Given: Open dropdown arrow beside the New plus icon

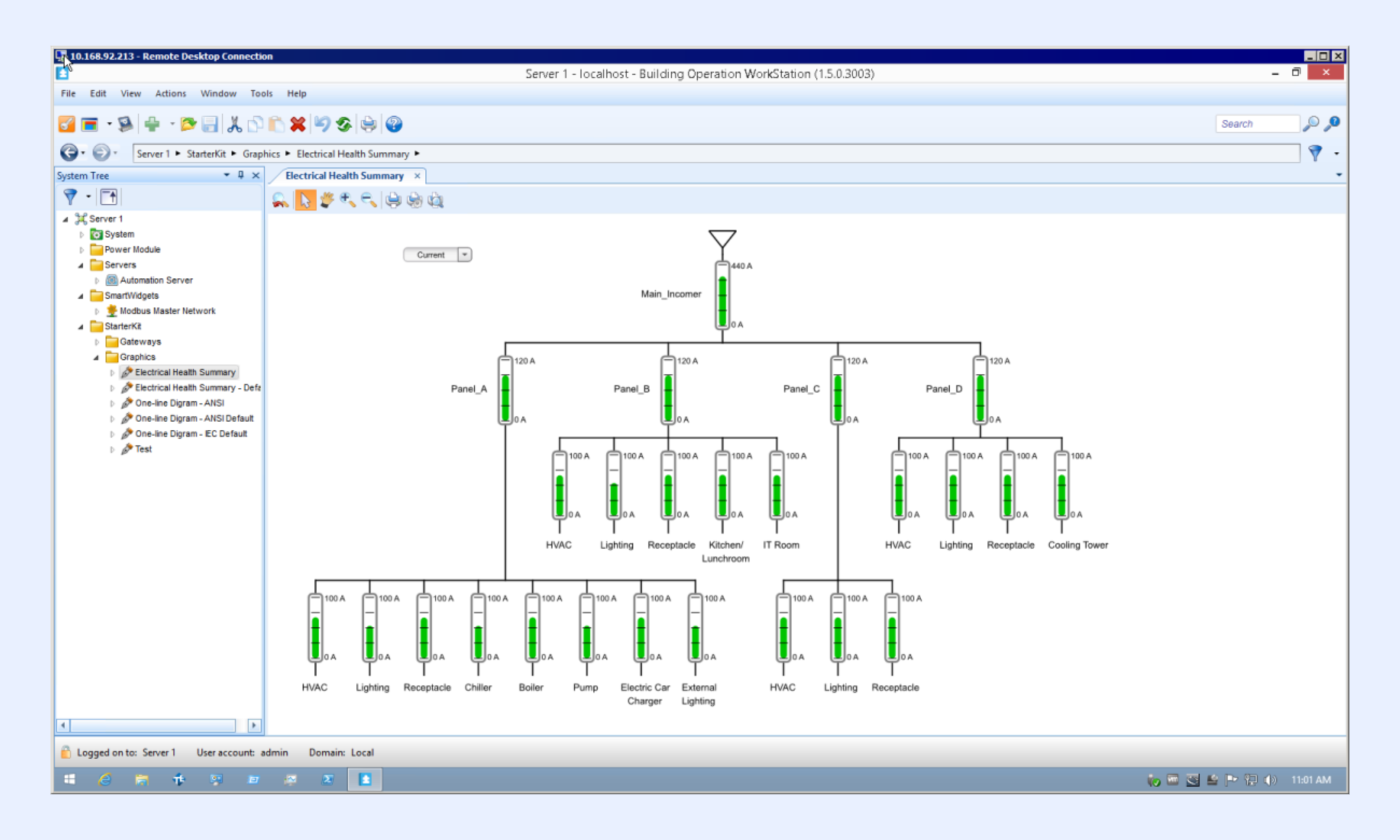Looking at the screenshot, I should 172,124.
